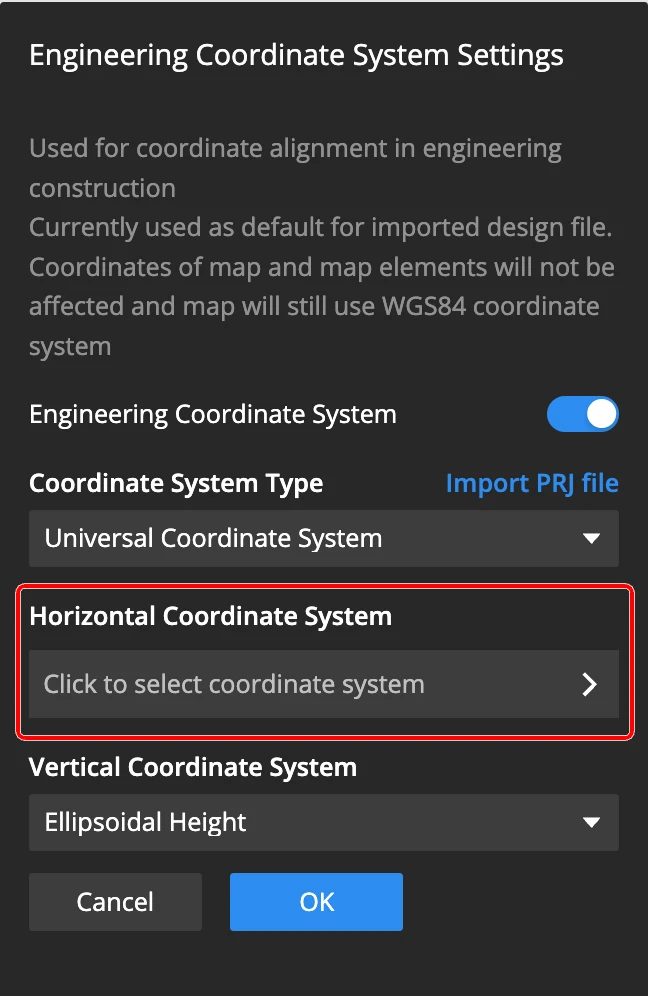Viewport: 648px width, 996px height.
Task: Click the Universal Coordinate System text
Action: click(213, 538)
